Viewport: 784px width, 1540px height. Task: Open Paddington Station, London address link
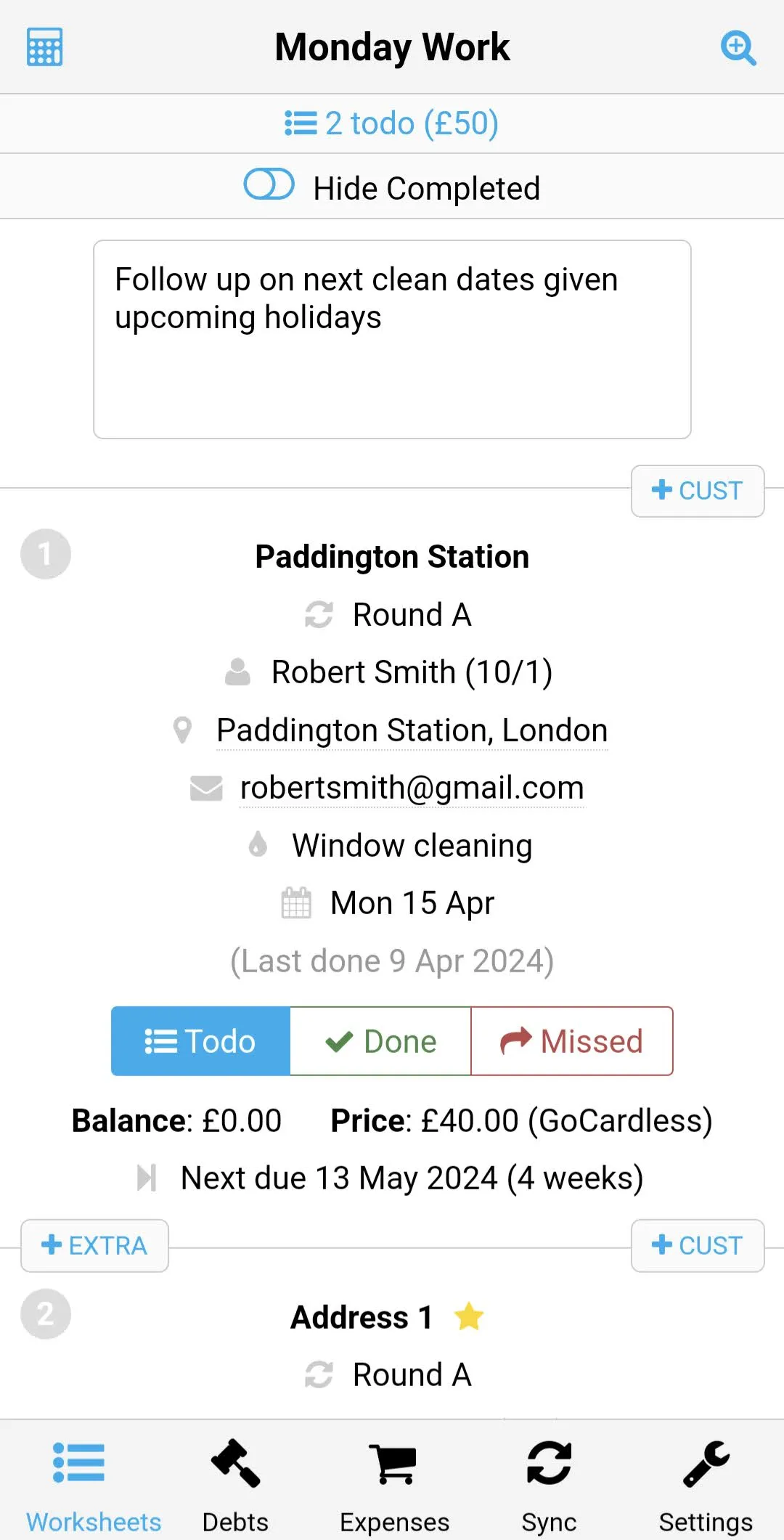tap(412, 730)
